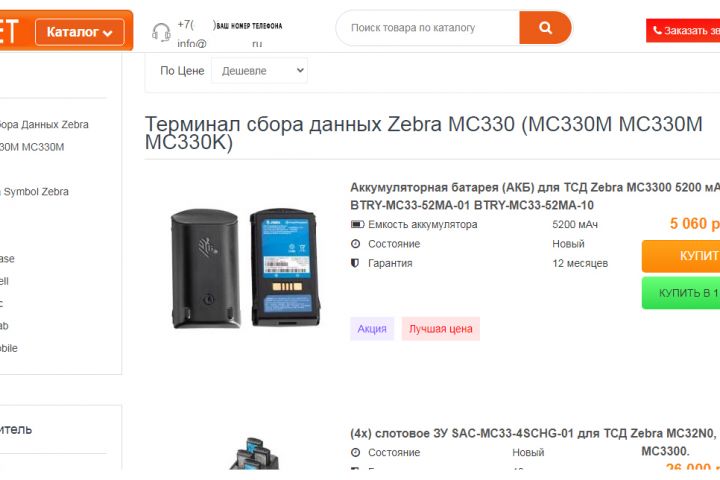Screen dimensions: 720x480
Task: Click the phone icon on red callback button
Action: pyautogui.click(x=657, y=30)
